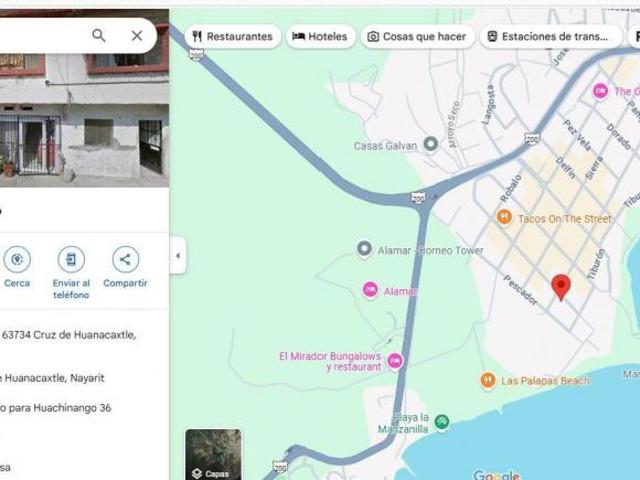Screen dimensions: 640x480
Task: Click the Playa la Manzanilla label
Action: 404,423
